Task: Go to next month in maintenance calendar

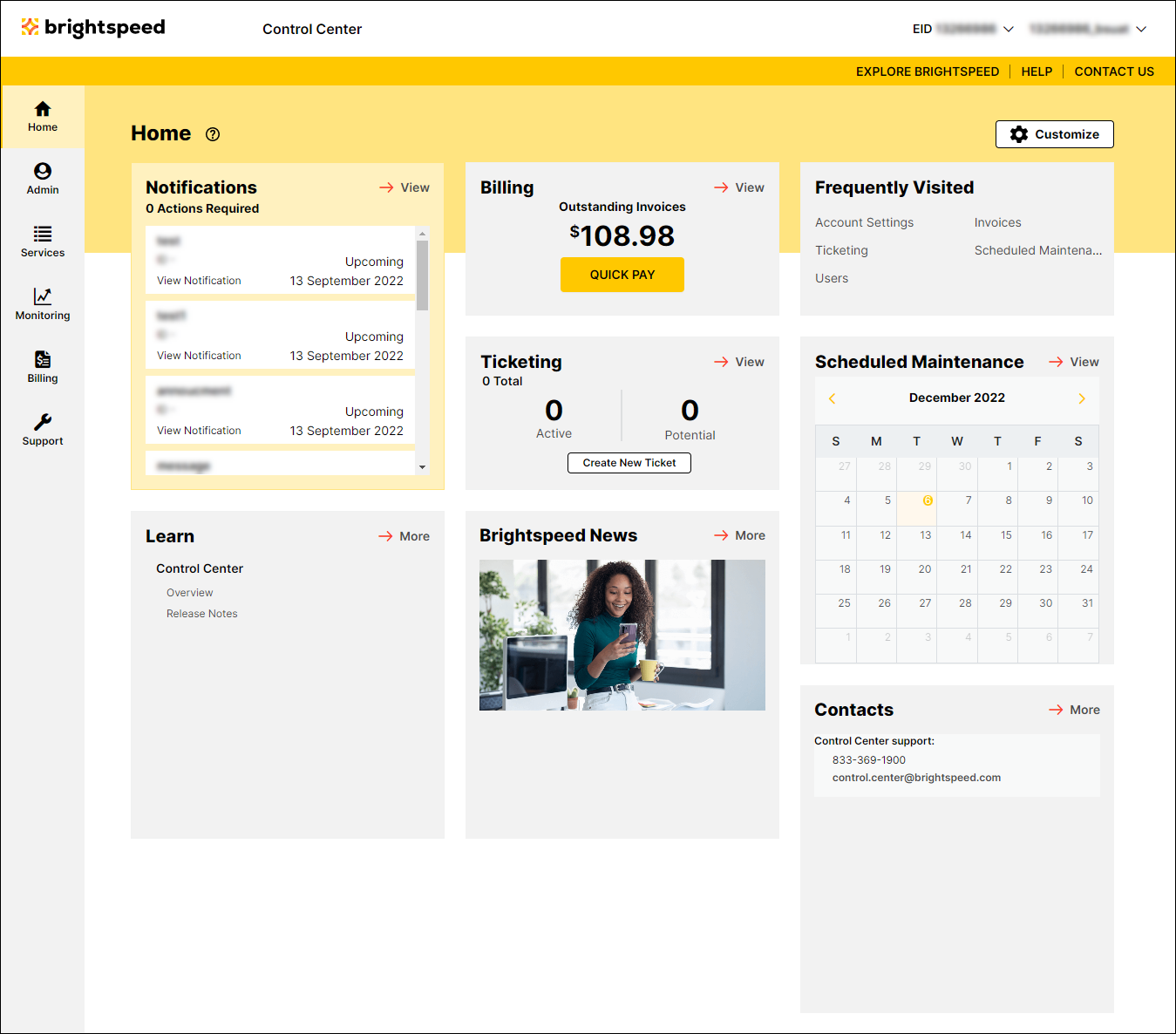Action: [x=1082, y=398]
